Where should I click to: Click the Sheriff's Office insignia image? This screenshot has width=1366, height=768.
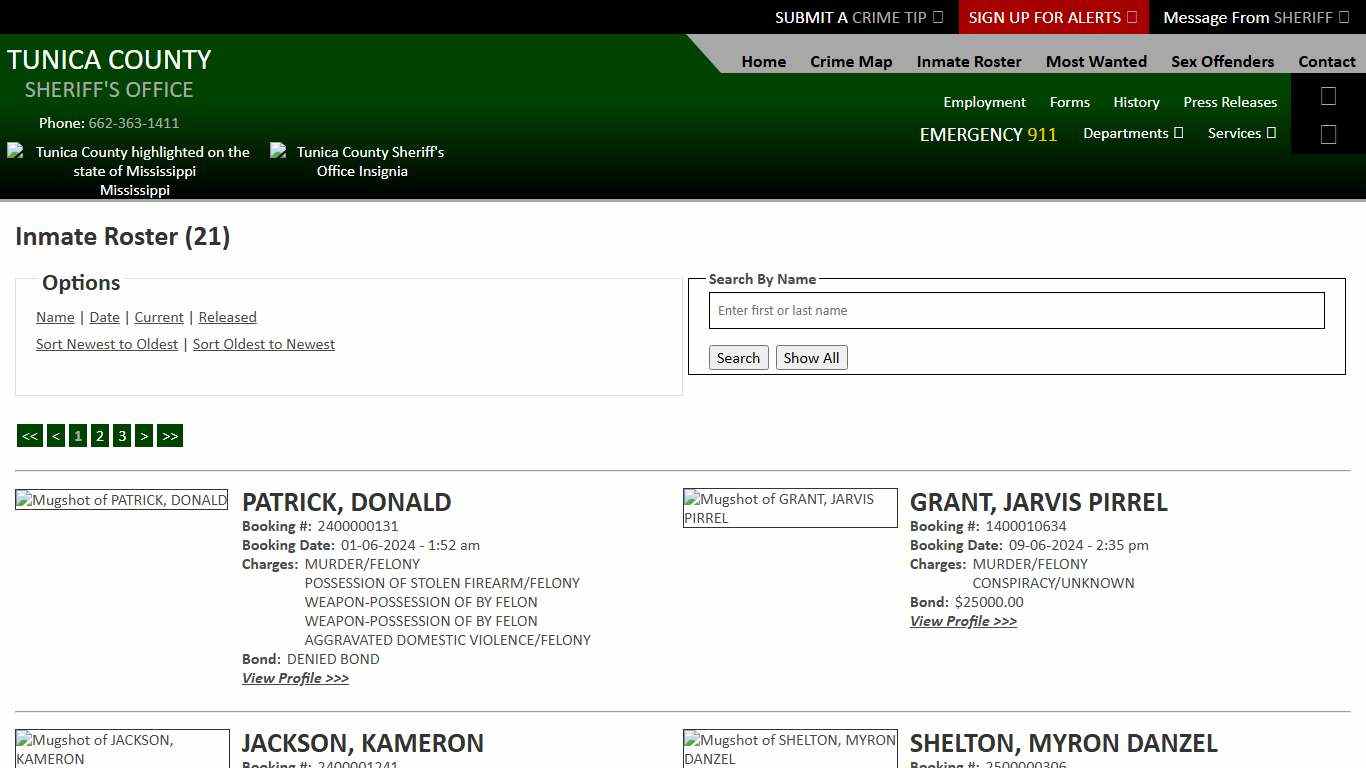pyautogui.click(x=363, y=160)
